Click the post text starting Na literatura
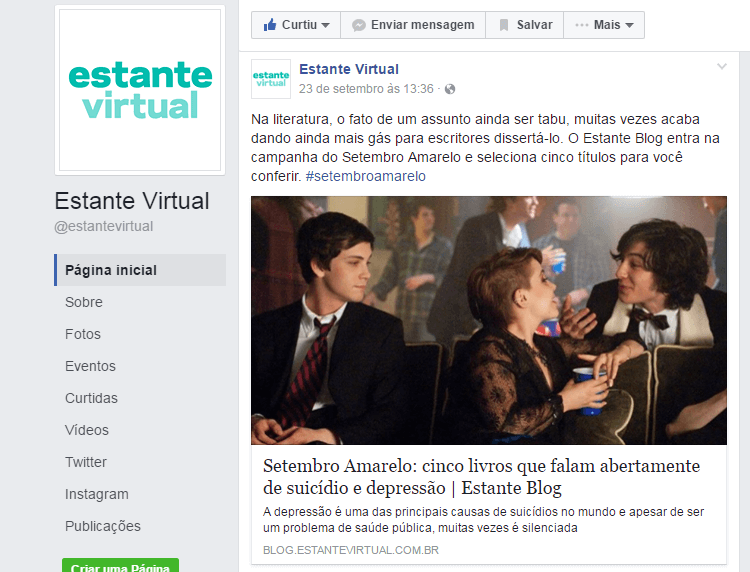 (485, 148)
